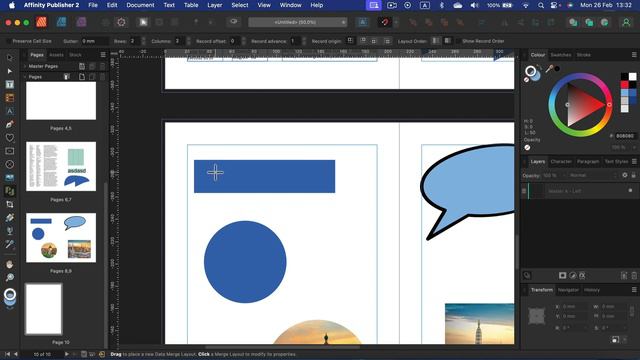This screenshot has width=640, height=360.
Task: Click the white recent colour swatch
Action: [632, 77]
